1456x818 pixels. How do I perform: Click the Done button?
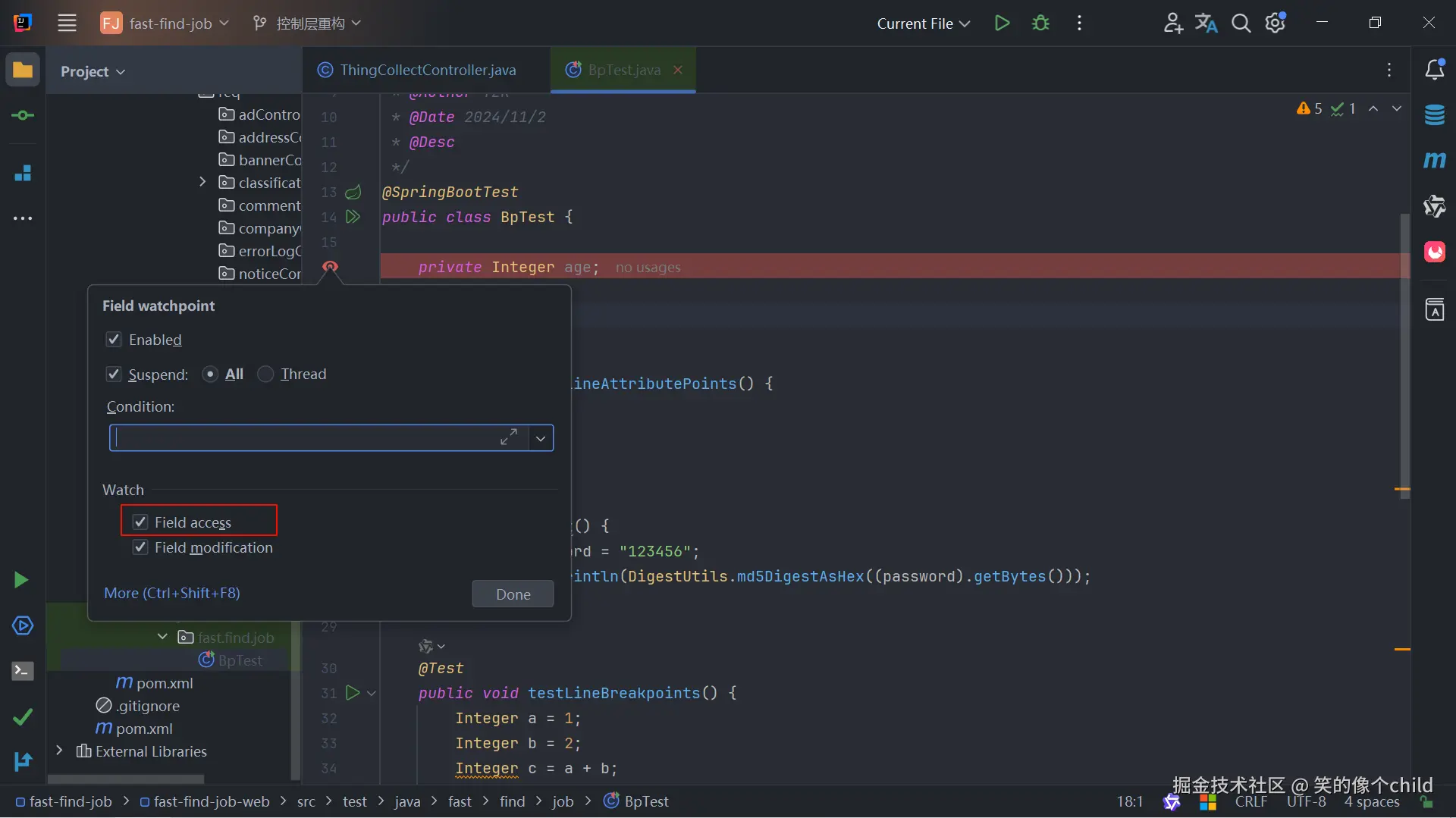click(x=513, y=594)
